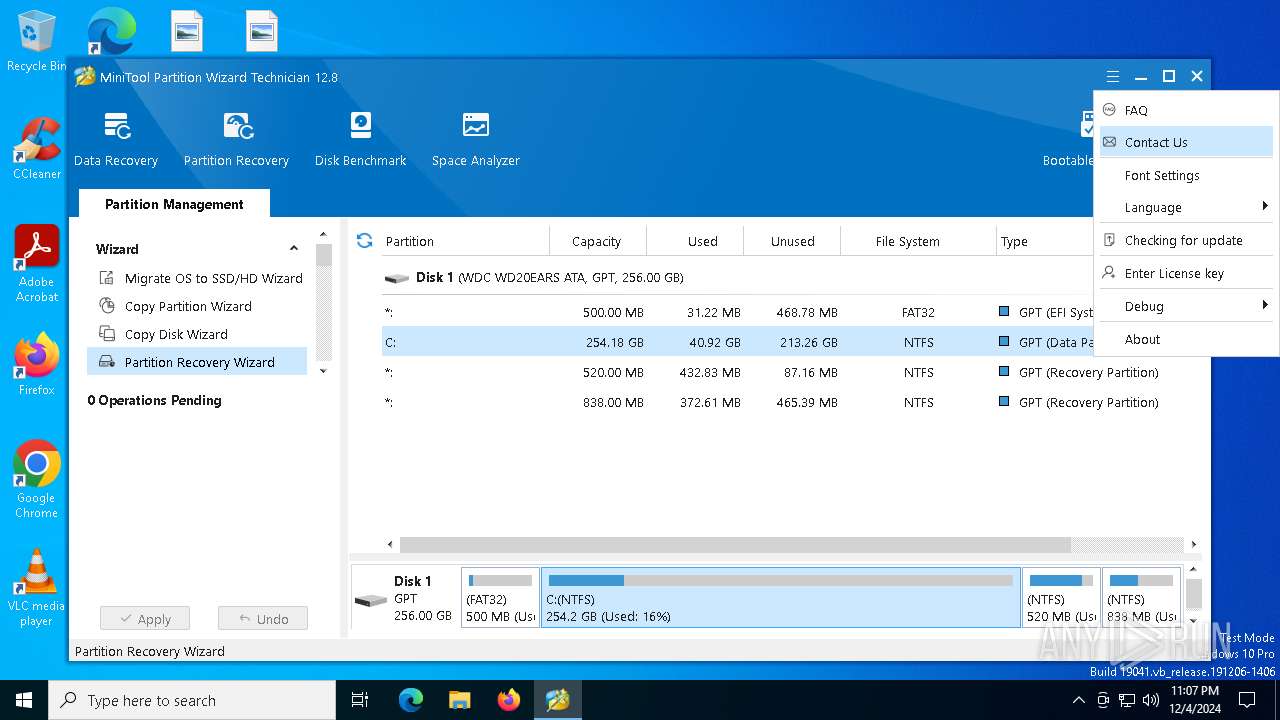Viewport: 1280px width, 720px height.
Task: Show hidden system tray icons
Action: click(x=1078, y=700)
